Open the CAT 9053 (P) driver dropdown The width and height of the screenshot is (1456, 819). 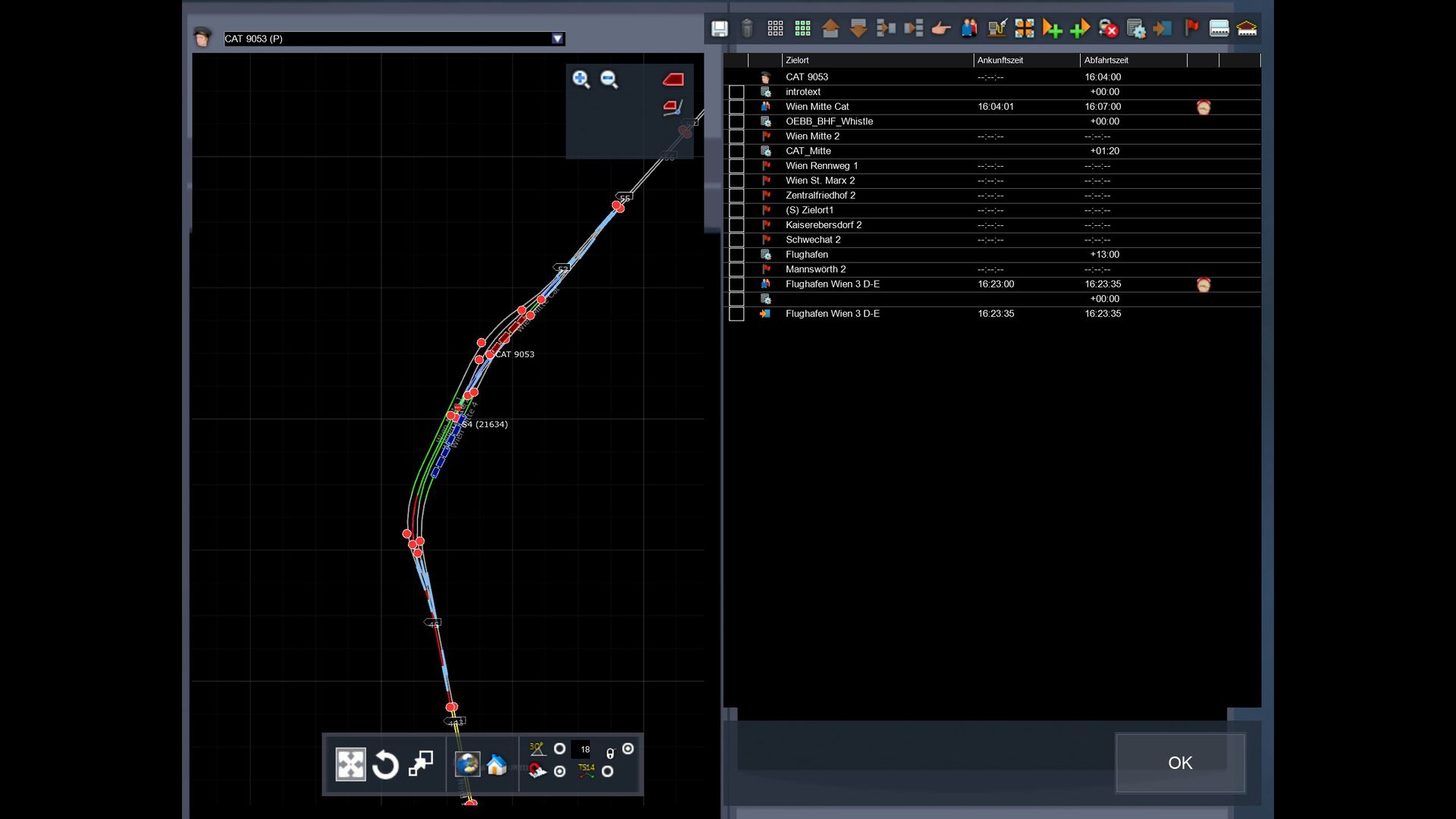click(x=557, y=39)
